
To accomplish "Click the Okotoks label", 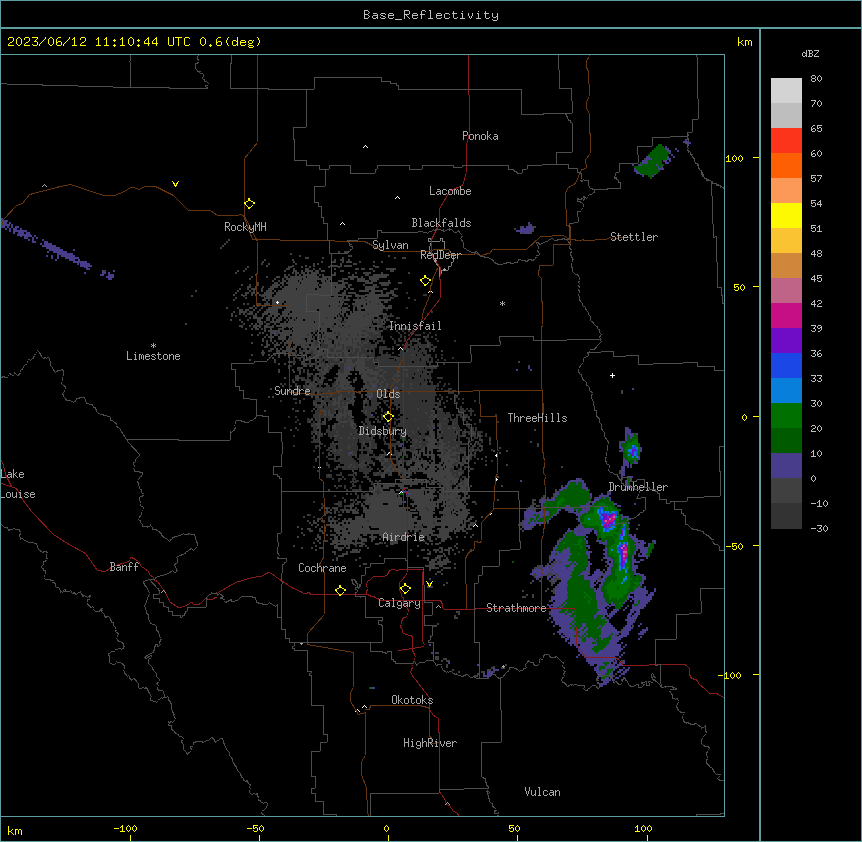I will [x=412, y=700].
